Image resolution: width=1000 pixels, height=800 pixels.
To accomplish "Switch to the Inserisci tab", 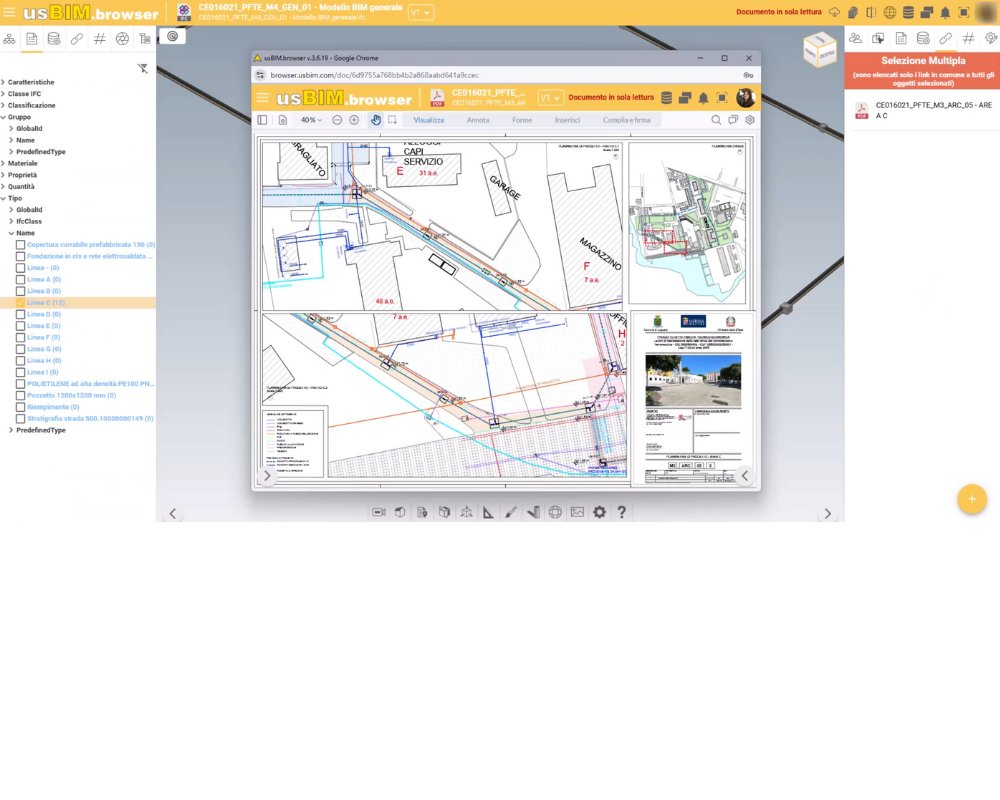I will 567,120.
